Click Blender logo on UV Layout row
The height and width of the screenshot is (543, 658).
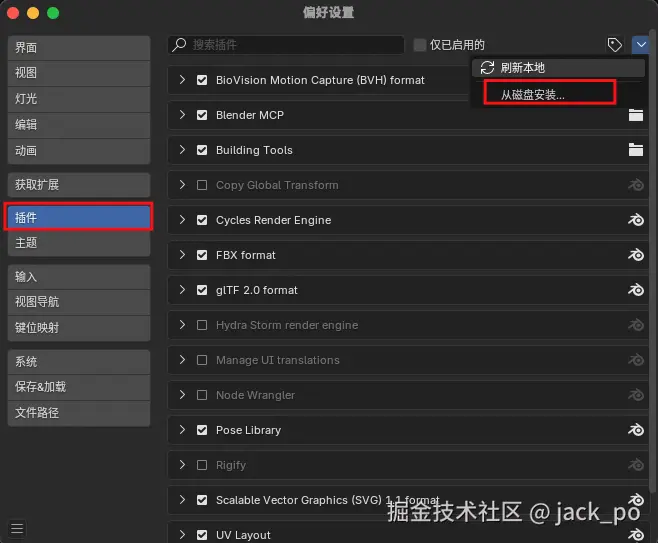(636, 535)
